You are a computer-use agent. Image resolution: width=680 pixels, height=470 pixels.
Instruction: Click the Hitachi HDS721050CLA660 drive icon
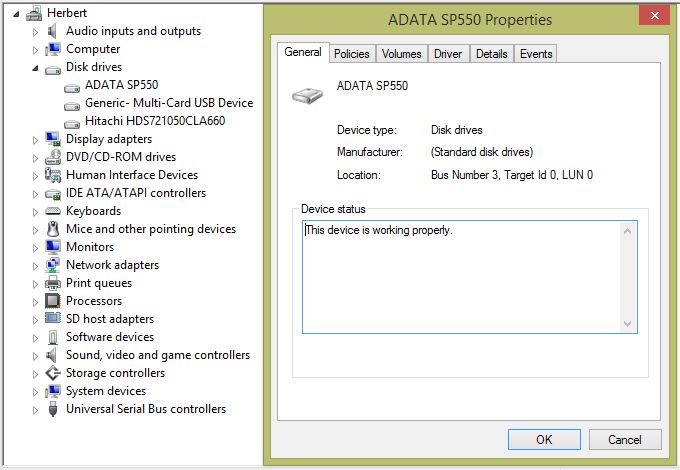pos(72,123)
